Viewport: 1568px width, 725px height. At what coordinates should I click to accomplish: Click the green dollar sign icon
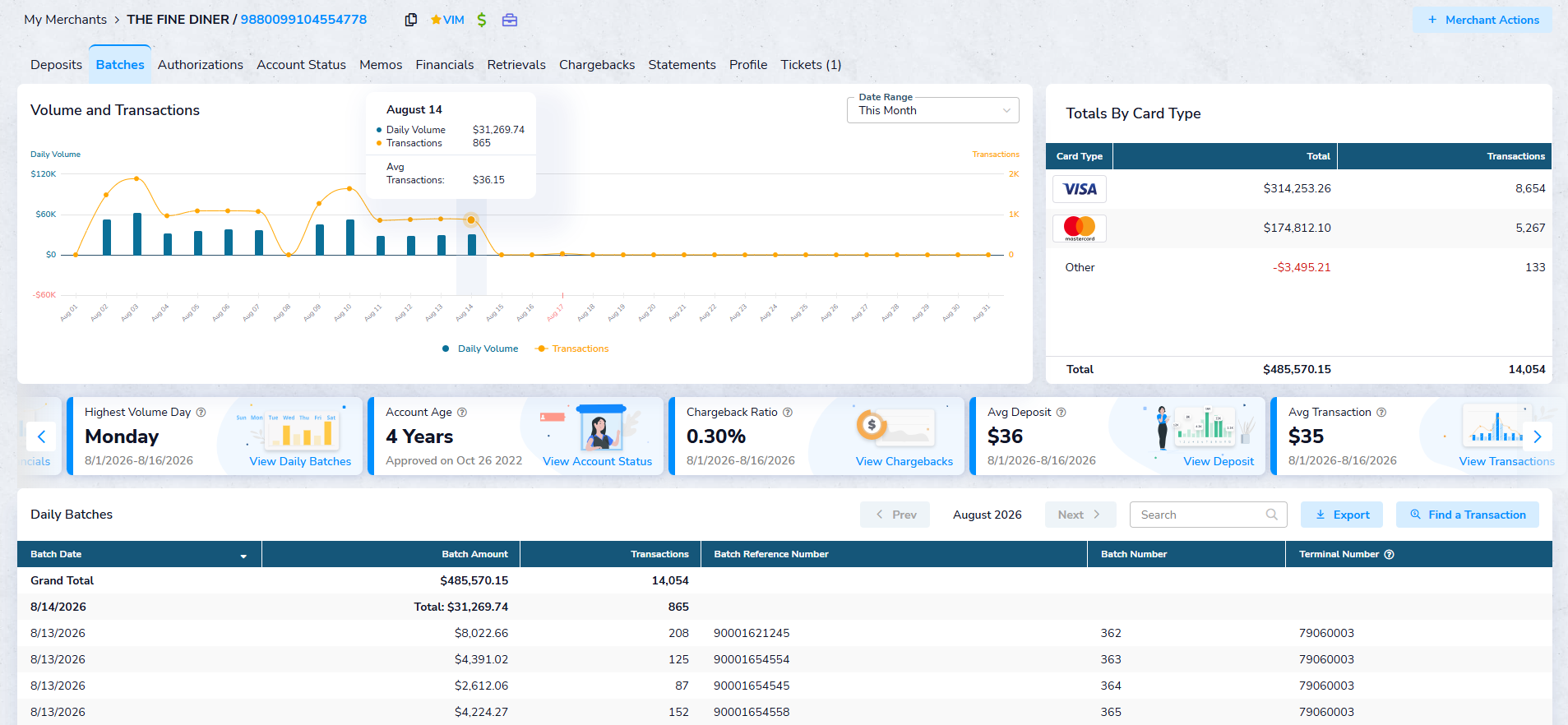[482, 20]
